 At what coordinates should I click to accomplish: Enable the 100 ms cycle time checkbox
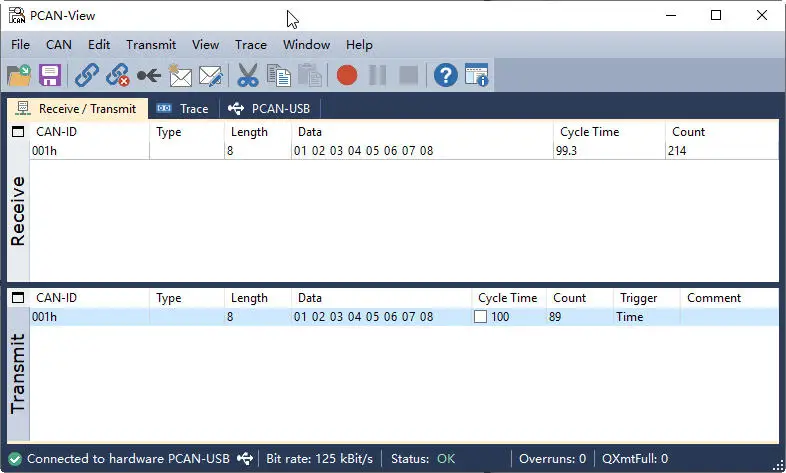click(x=480, y=317)
